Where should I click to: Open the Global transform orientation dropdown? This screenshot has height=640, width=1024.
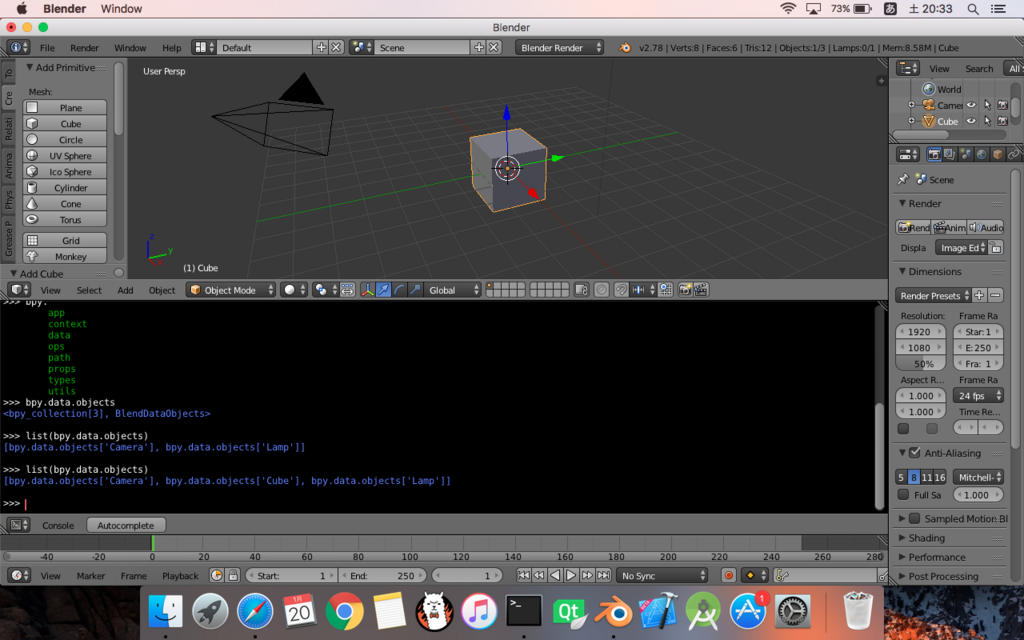[x=453, y=290]
